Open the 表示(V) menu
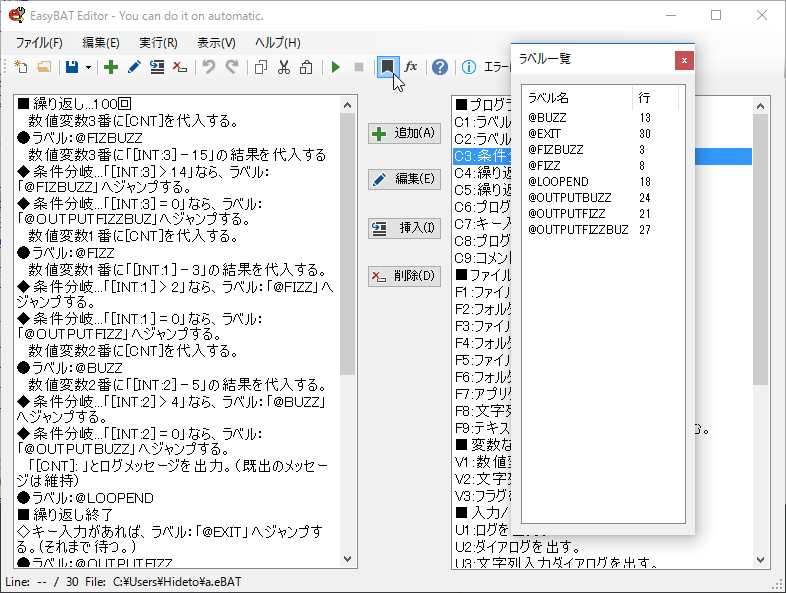The height and width of the screenshot is (593, 786). 216,43
